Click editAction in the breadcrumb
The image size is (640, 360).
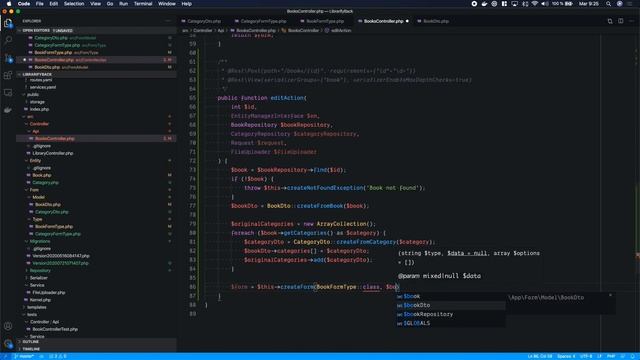[341, 31]
